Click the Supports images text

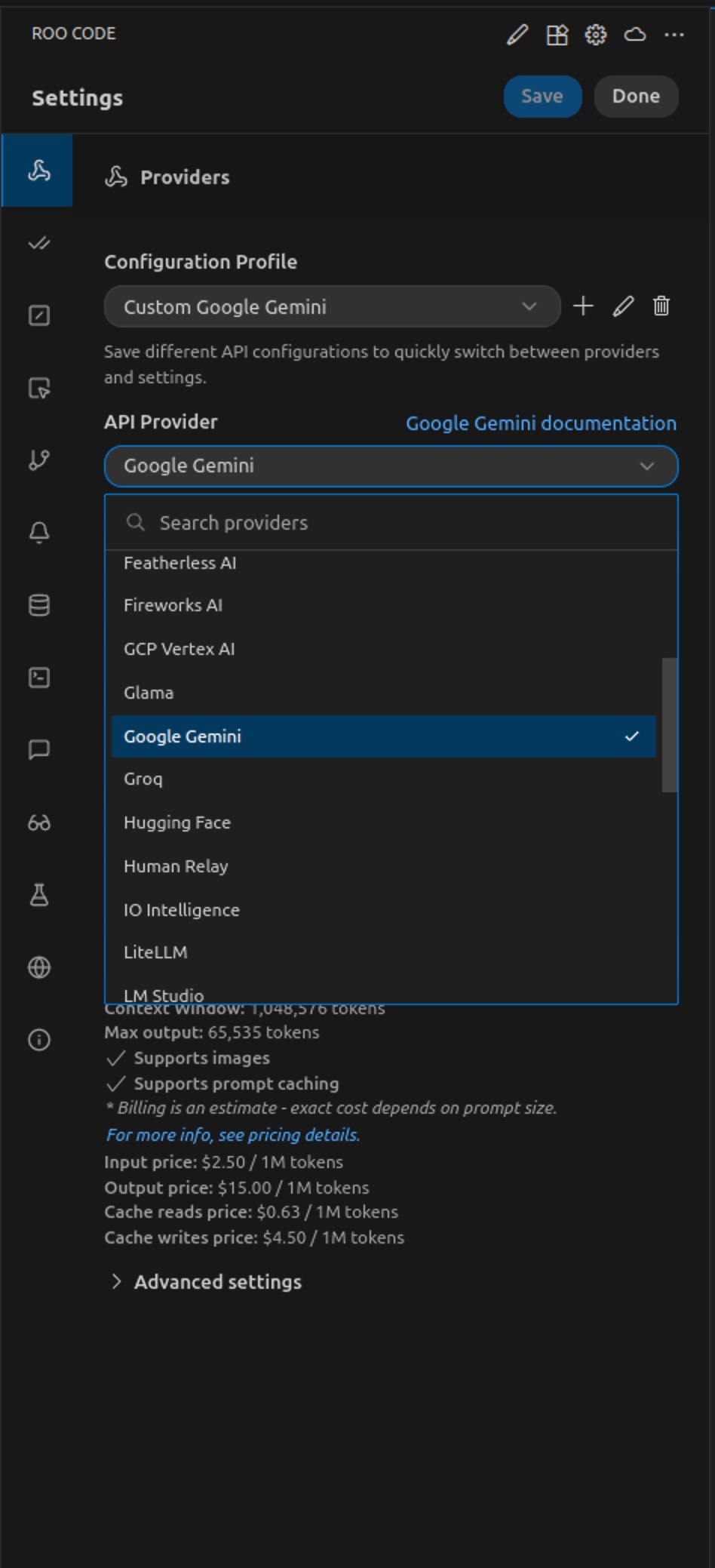[x=201, y=1058]
